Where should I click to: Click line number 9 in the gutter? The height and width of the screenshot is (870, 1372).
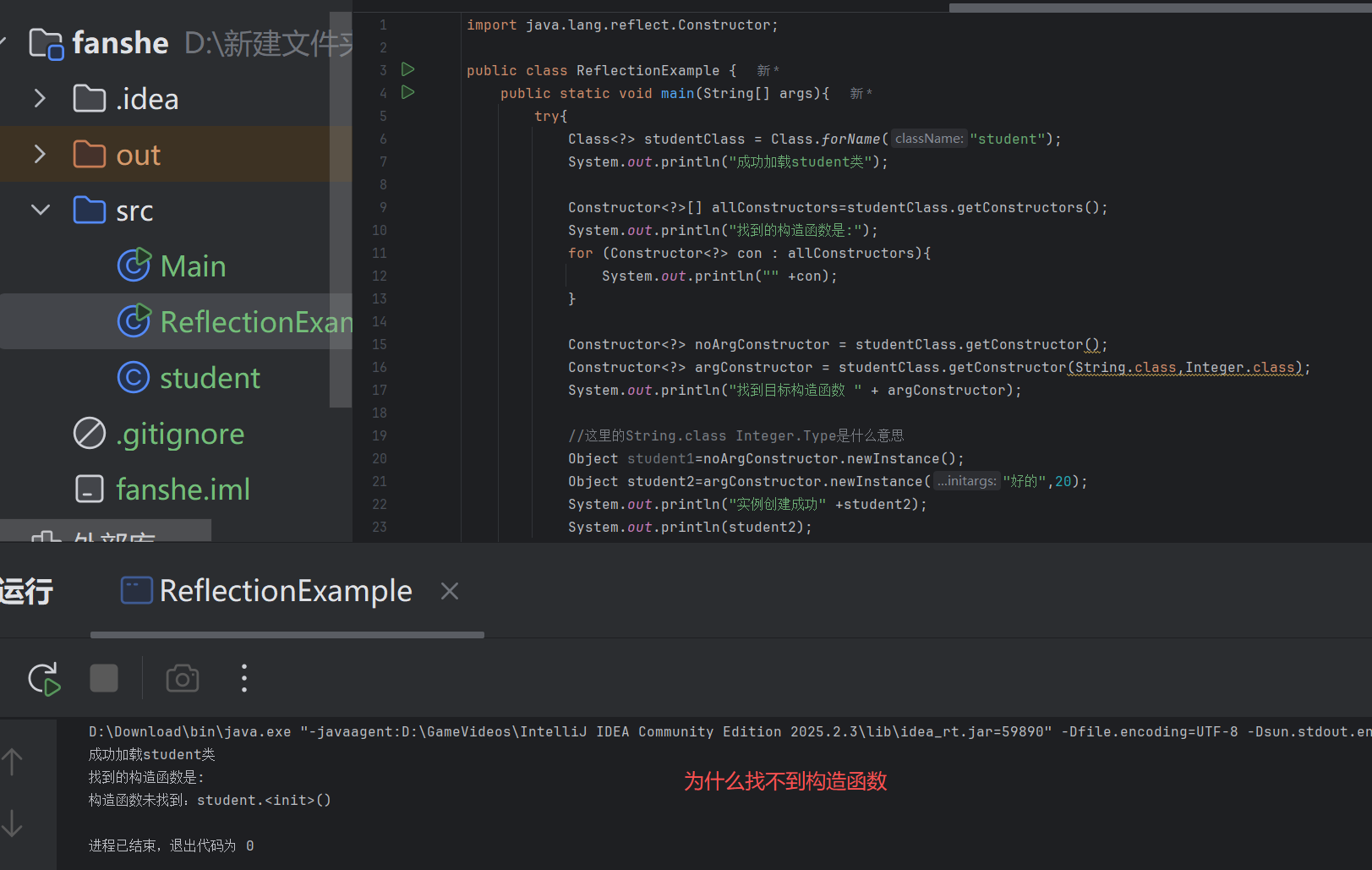383,207
